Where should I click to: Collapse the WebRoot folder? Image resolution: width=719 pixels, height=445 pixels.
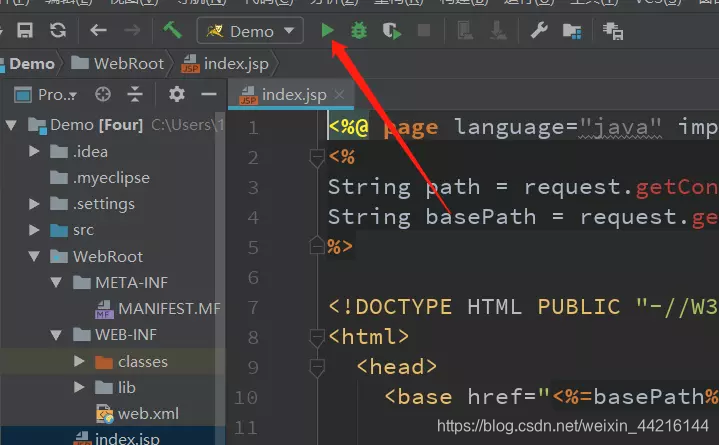34,256
